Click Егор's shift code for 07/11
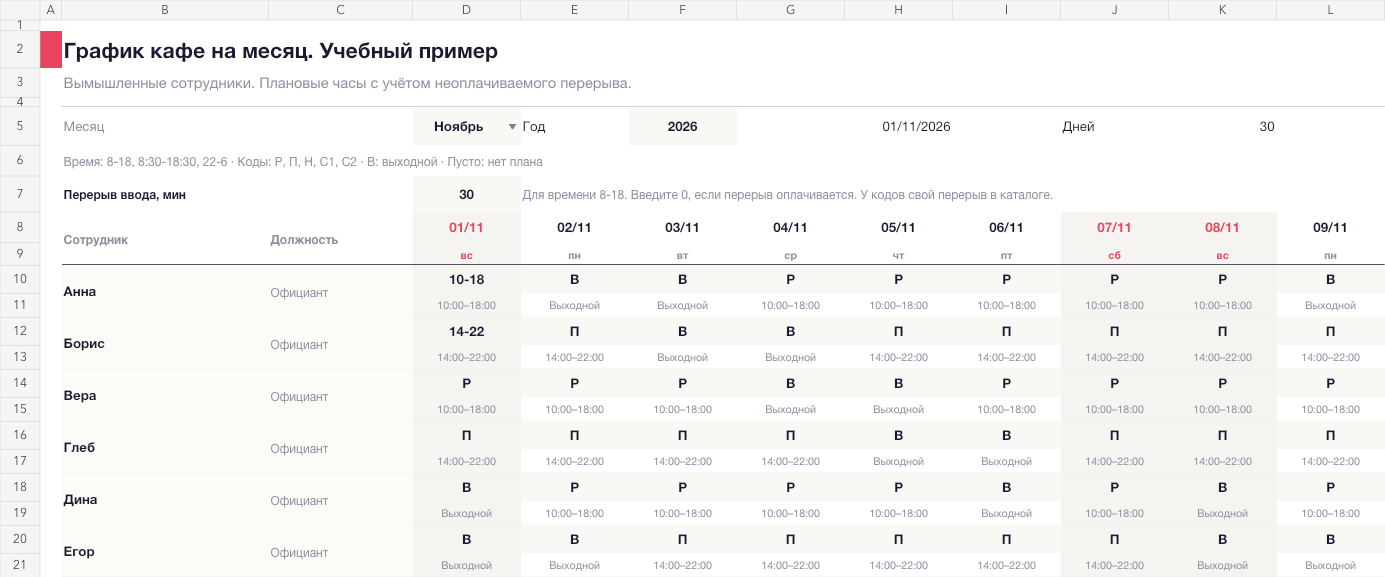Viewport: 1385px width, 577px height. pos(1114,539)
